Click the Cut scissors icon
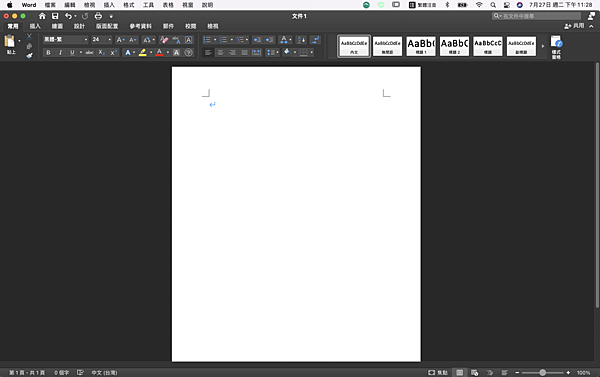The width and height of the screenshot is (600, 377). [29, 36]
